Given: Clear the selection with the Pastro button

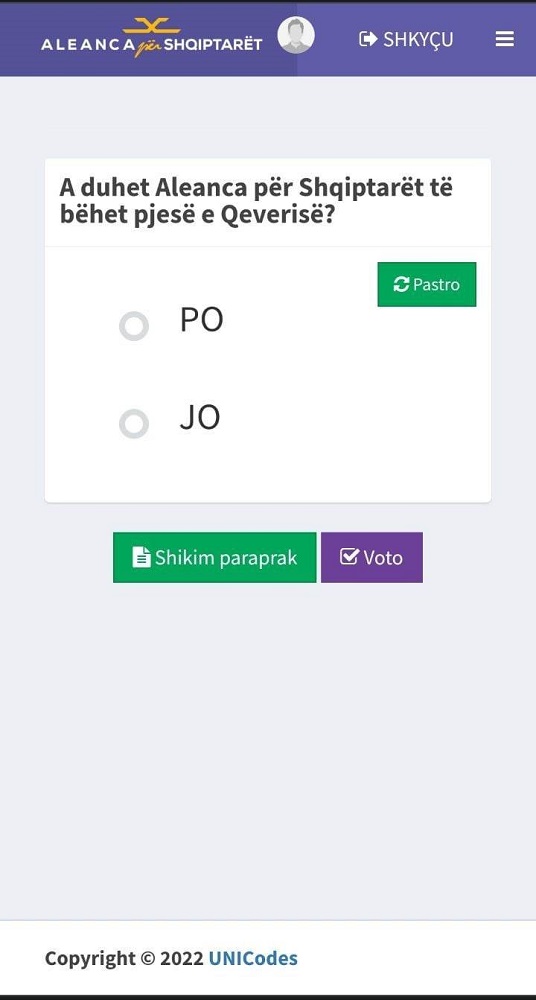Looking at the screenshot, I should (427, 284).
